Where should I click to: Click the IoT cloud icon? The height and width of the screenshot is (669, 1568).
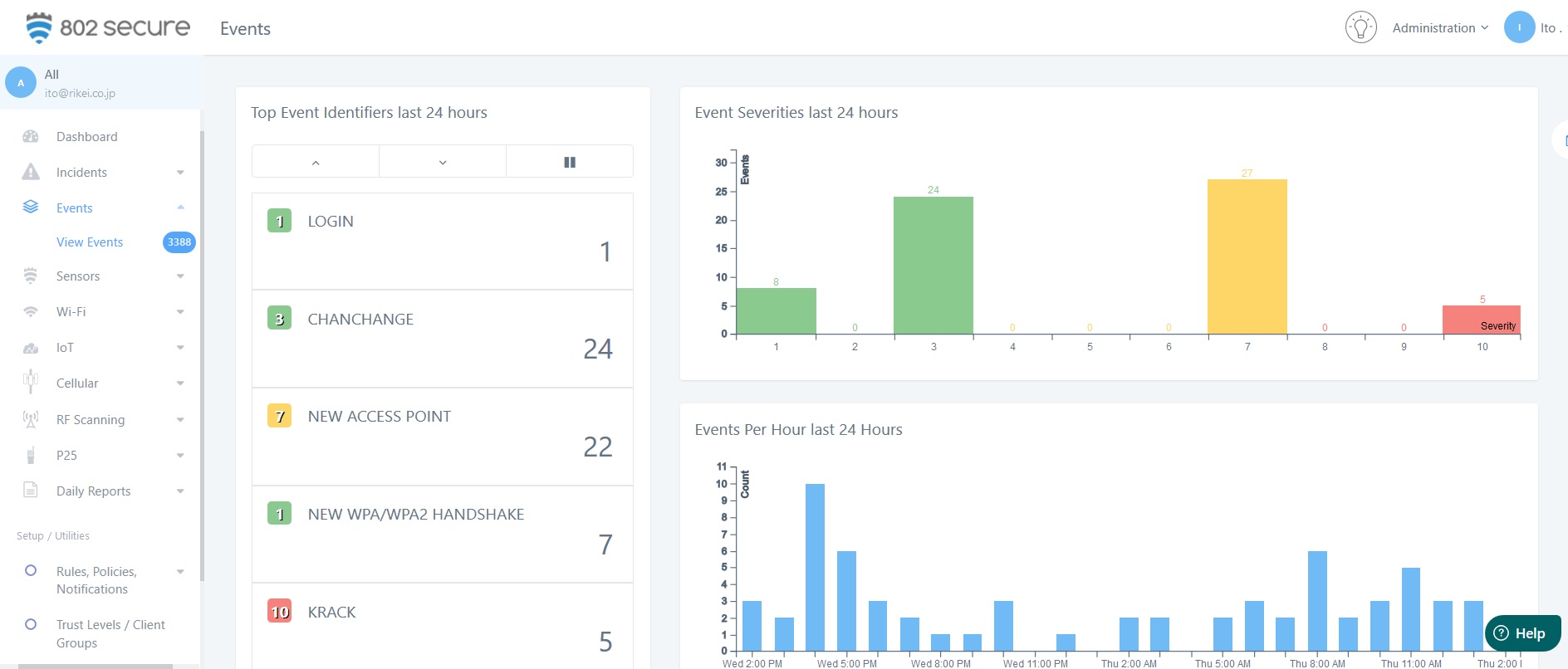tap(31, 348)
